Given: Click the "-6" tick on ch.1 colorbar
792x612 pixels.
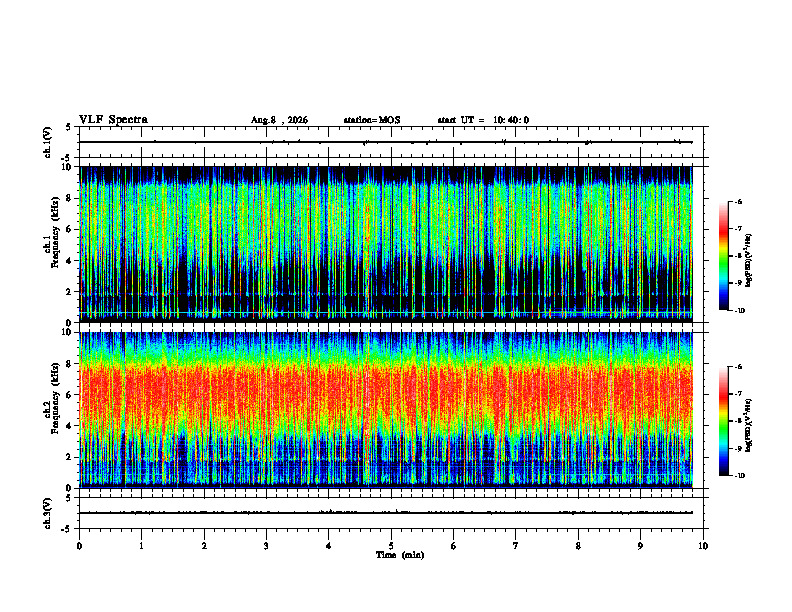Looking at the screenshot, I should [x=738, y=201].
